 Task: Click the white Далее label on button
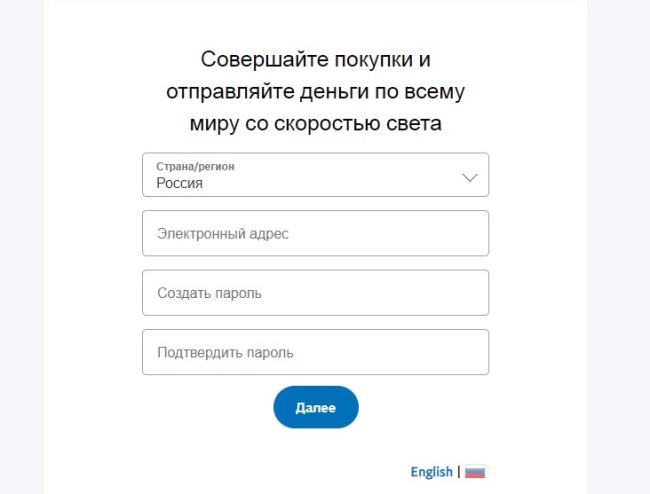315,408
